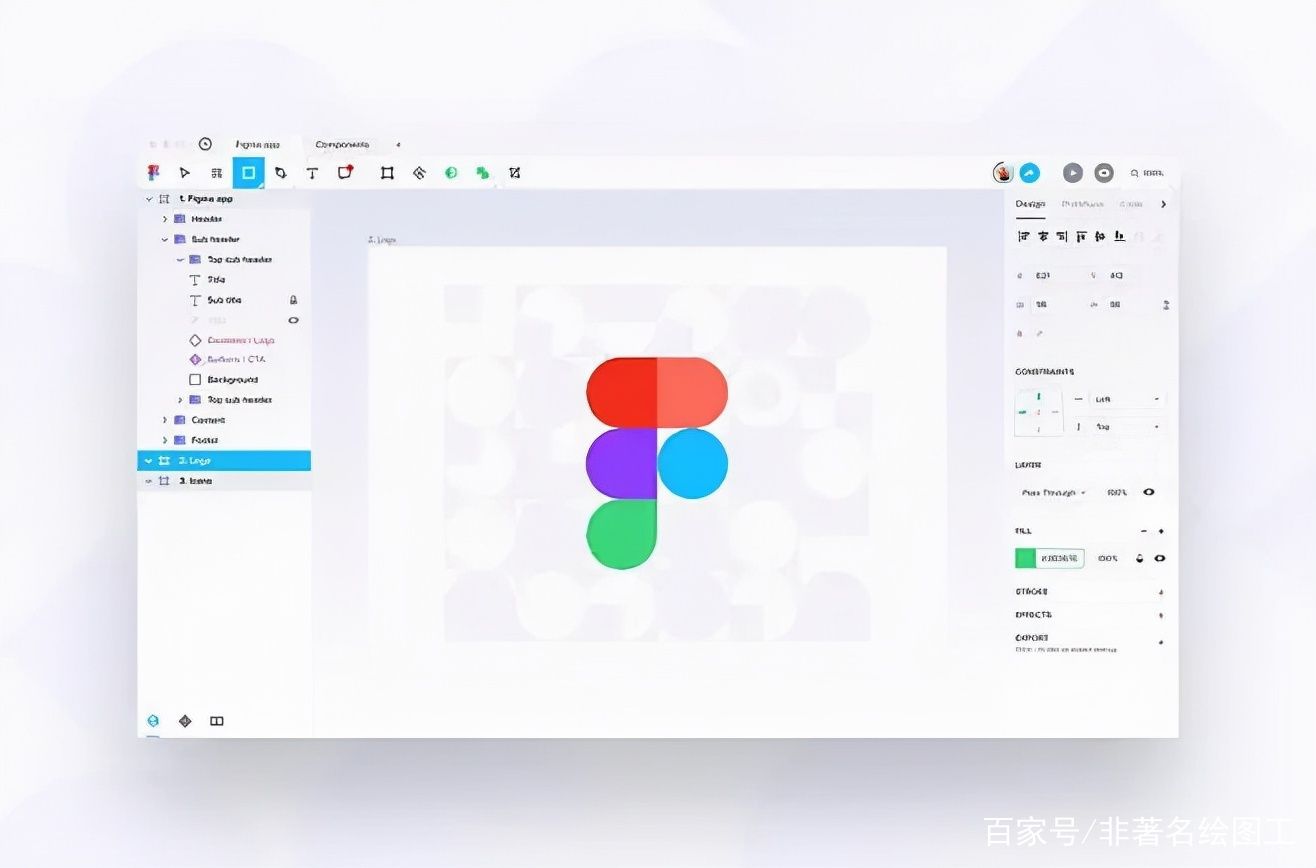Screen dimensions: 1316x868
Task: Select the Move arrow tool
Action: (x=184, y=173)
